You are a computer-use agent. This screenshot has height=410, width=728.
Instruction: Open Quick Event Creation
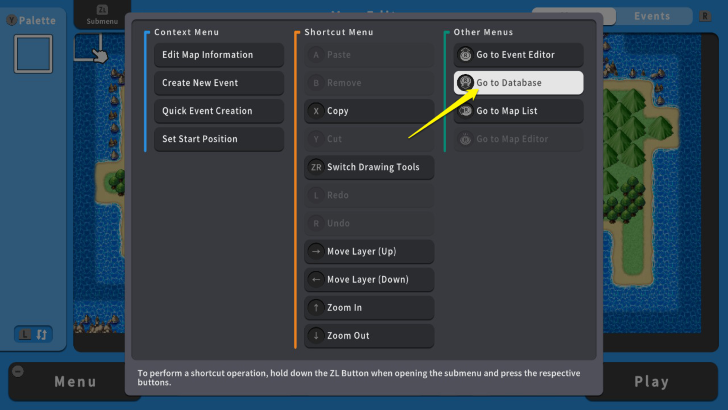(218, 111)
